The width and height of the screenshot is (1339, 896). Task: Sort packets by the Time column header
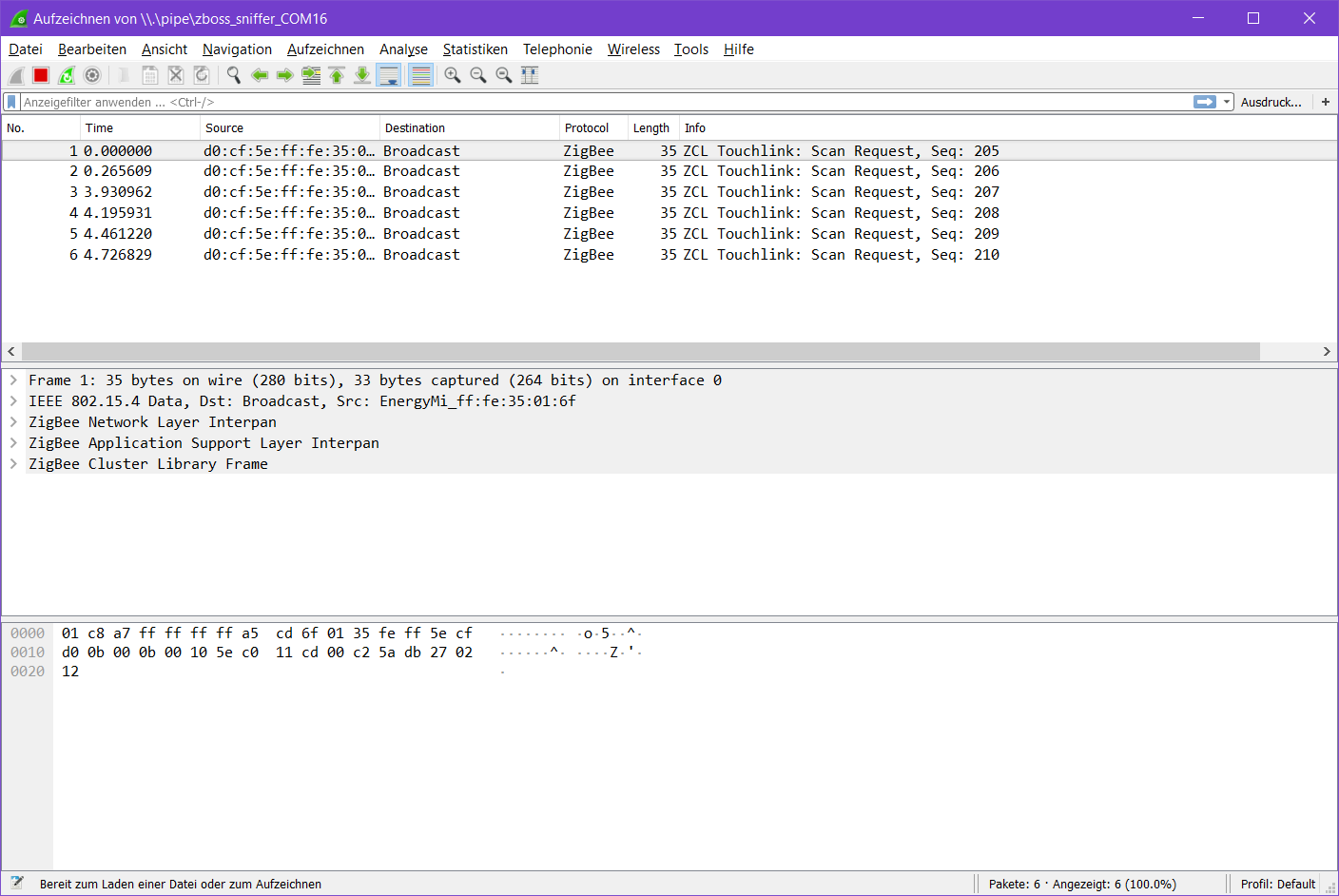pos(141,128)
